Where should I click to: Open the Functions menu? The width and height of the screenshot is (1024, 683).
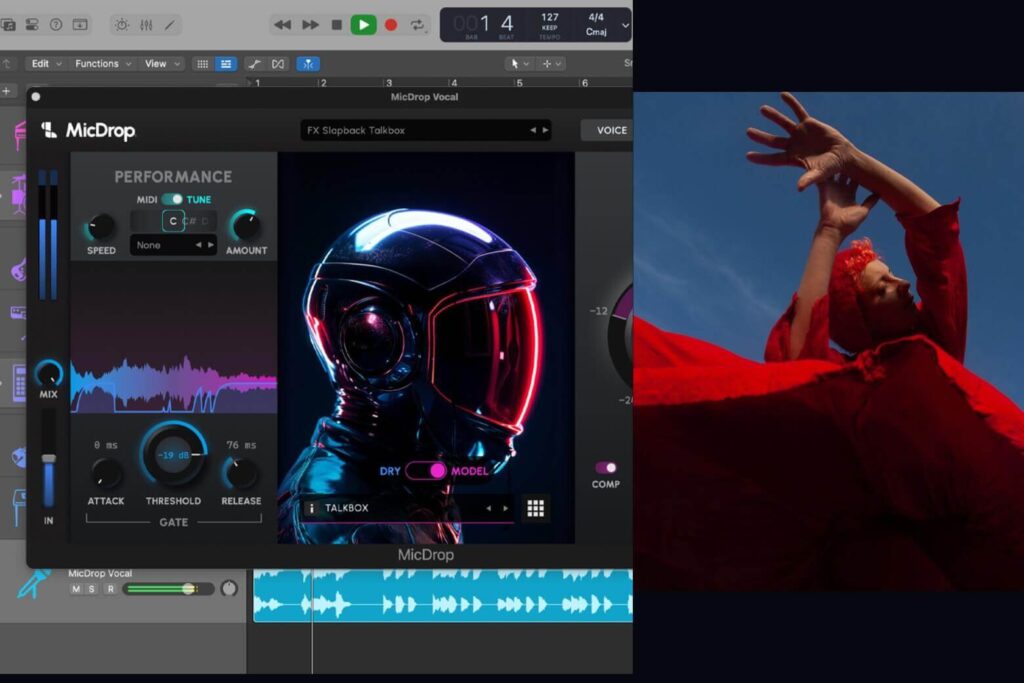[103, 63]
